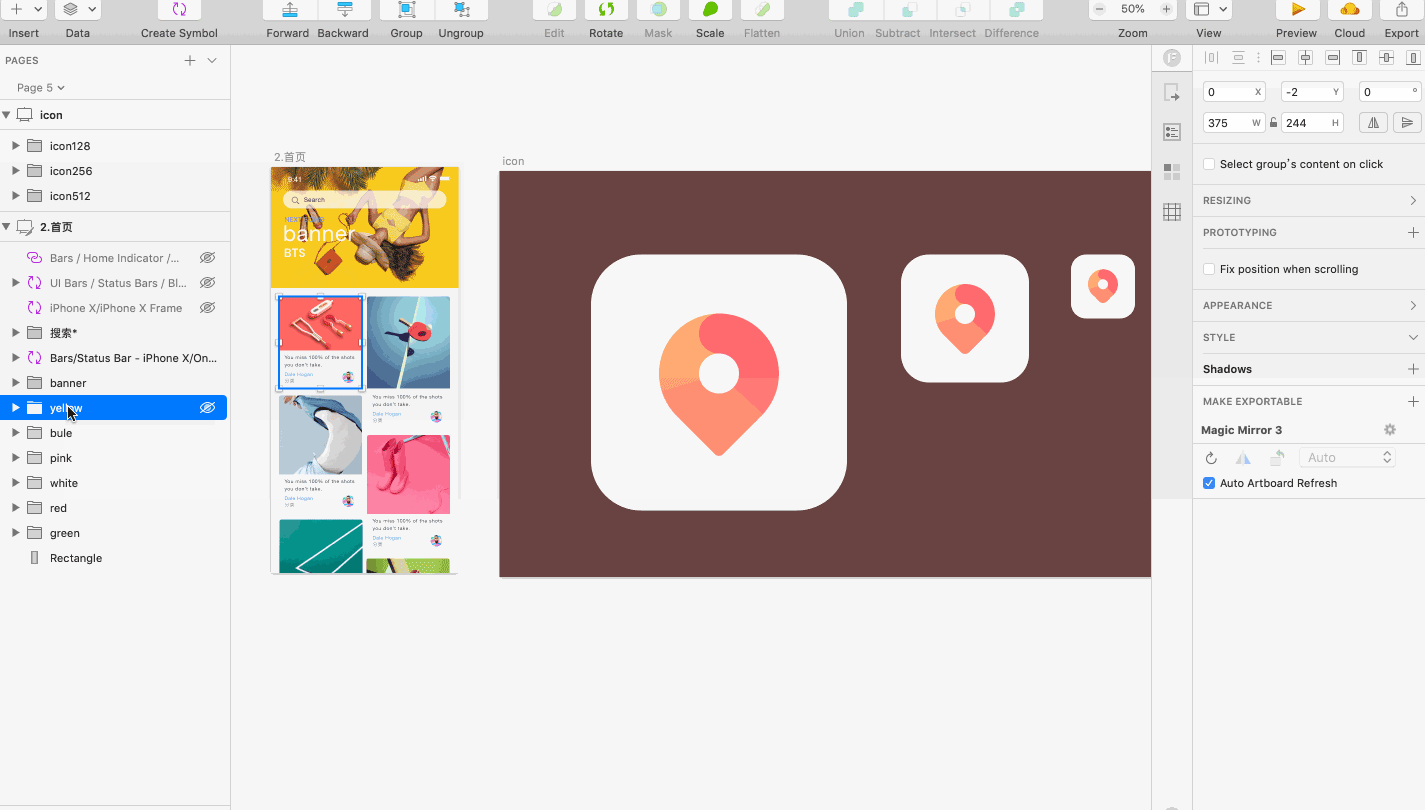Enable Fix position when scrolling

[1209, 269]
